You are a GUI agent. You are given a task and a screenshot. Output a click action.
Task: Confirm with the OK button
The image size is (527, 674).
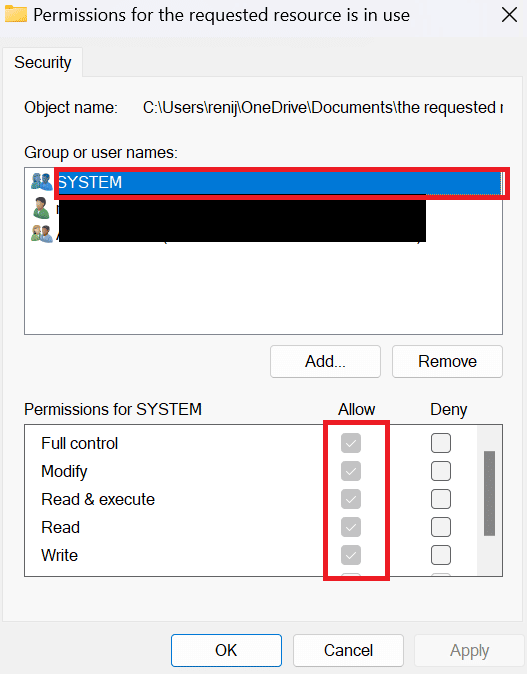[x=226, y=650]
